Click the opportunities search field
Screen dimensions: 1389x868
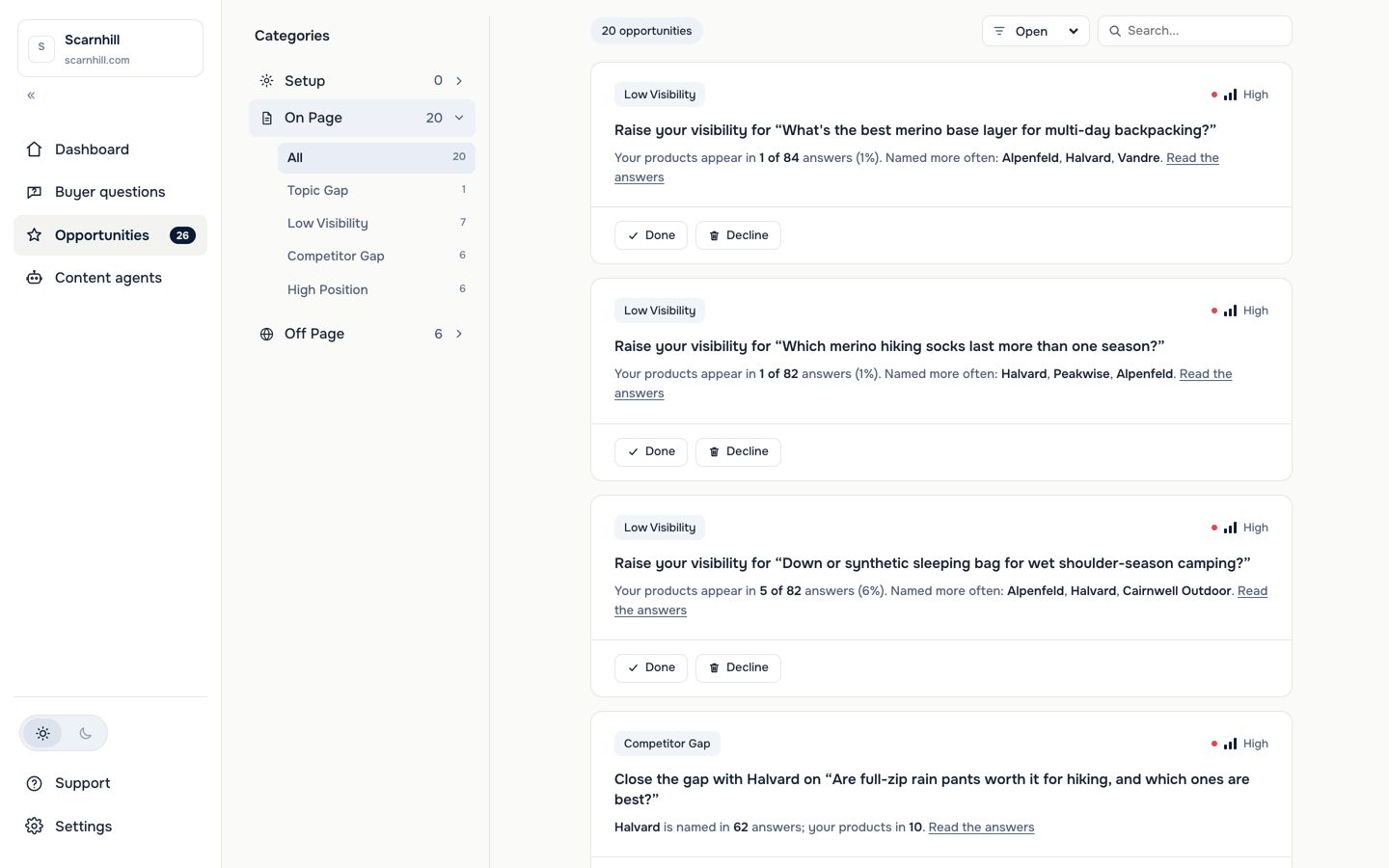(x=1194, y=31)
